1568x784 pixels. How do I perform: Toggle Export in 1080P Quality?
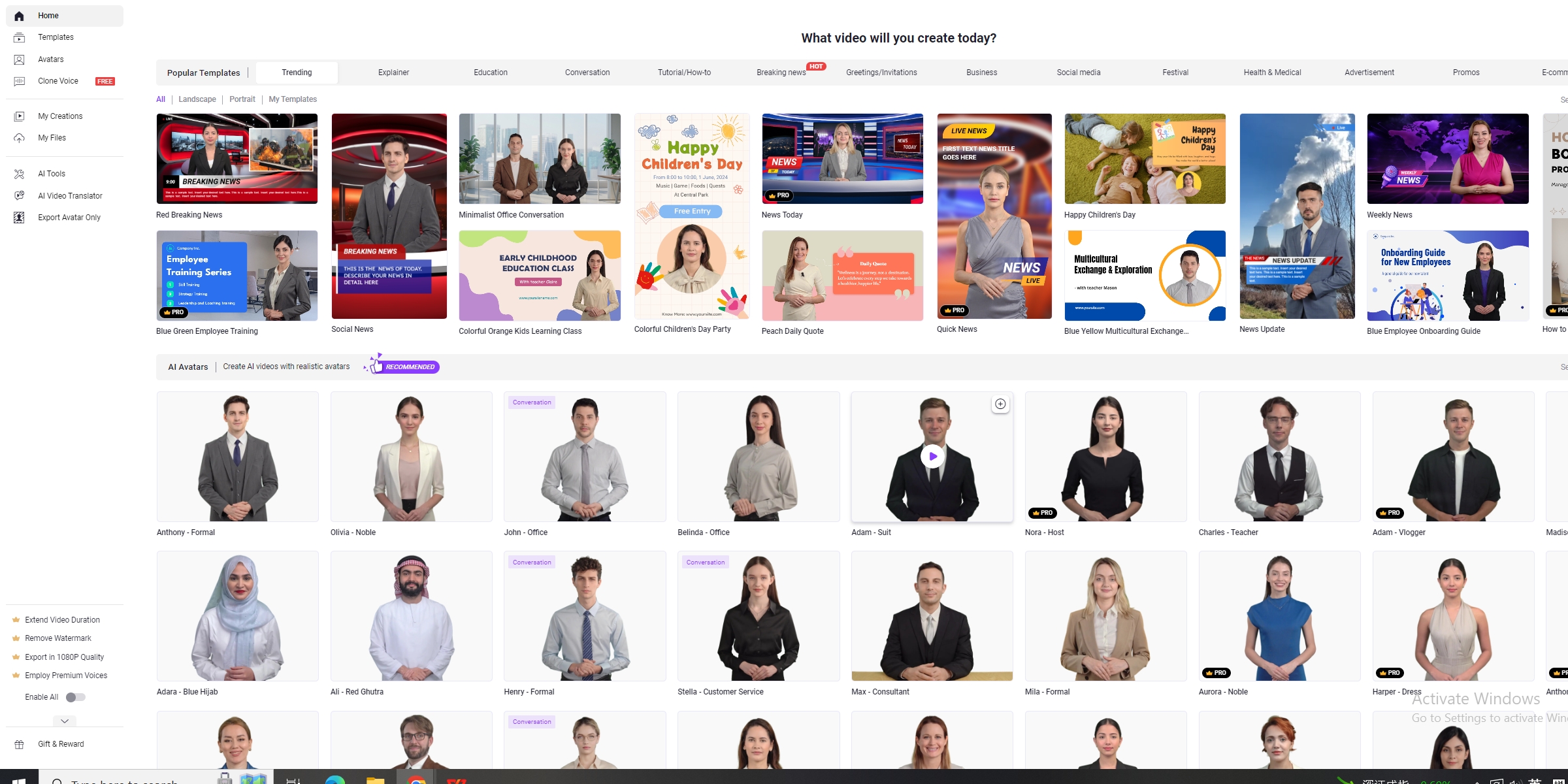[64, 657]
